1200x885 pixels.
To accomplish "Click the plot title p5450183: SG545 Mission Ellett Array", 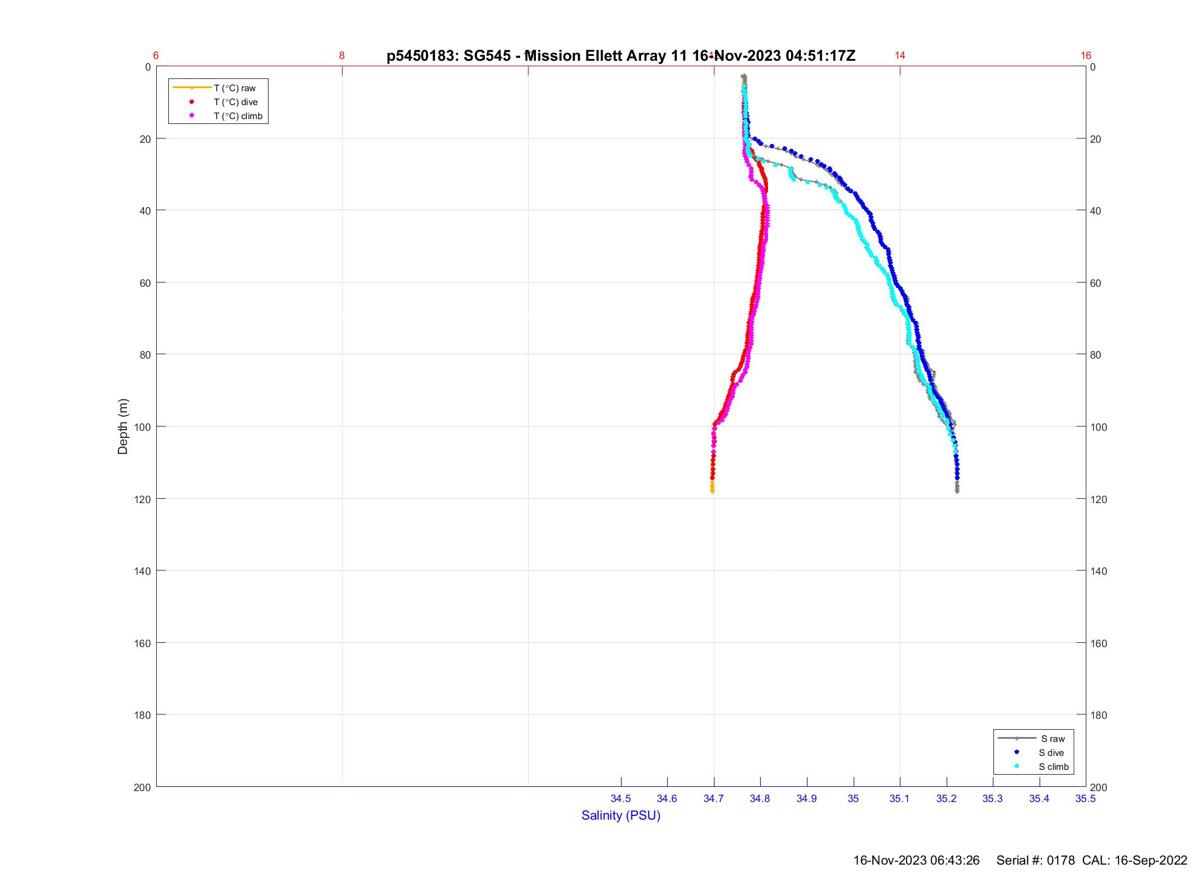I will tap(621, 56).
